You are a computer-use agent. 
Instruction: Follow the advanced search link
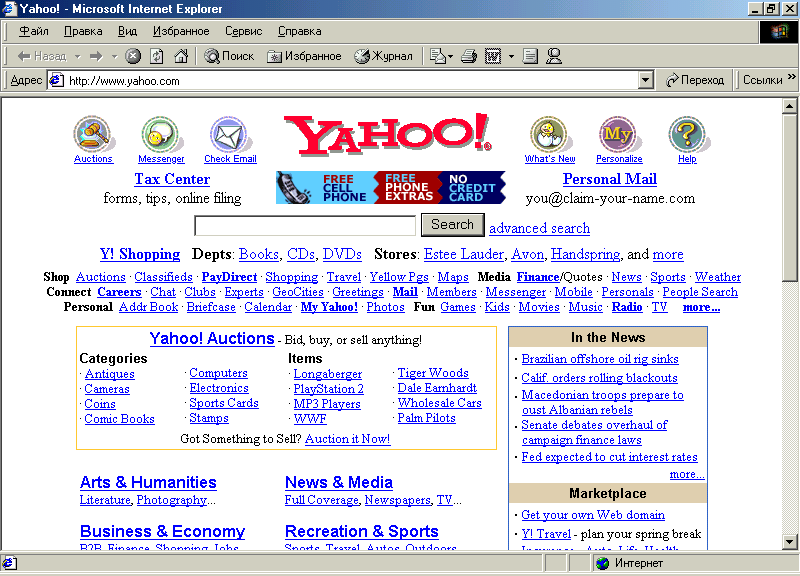(539, 228)
